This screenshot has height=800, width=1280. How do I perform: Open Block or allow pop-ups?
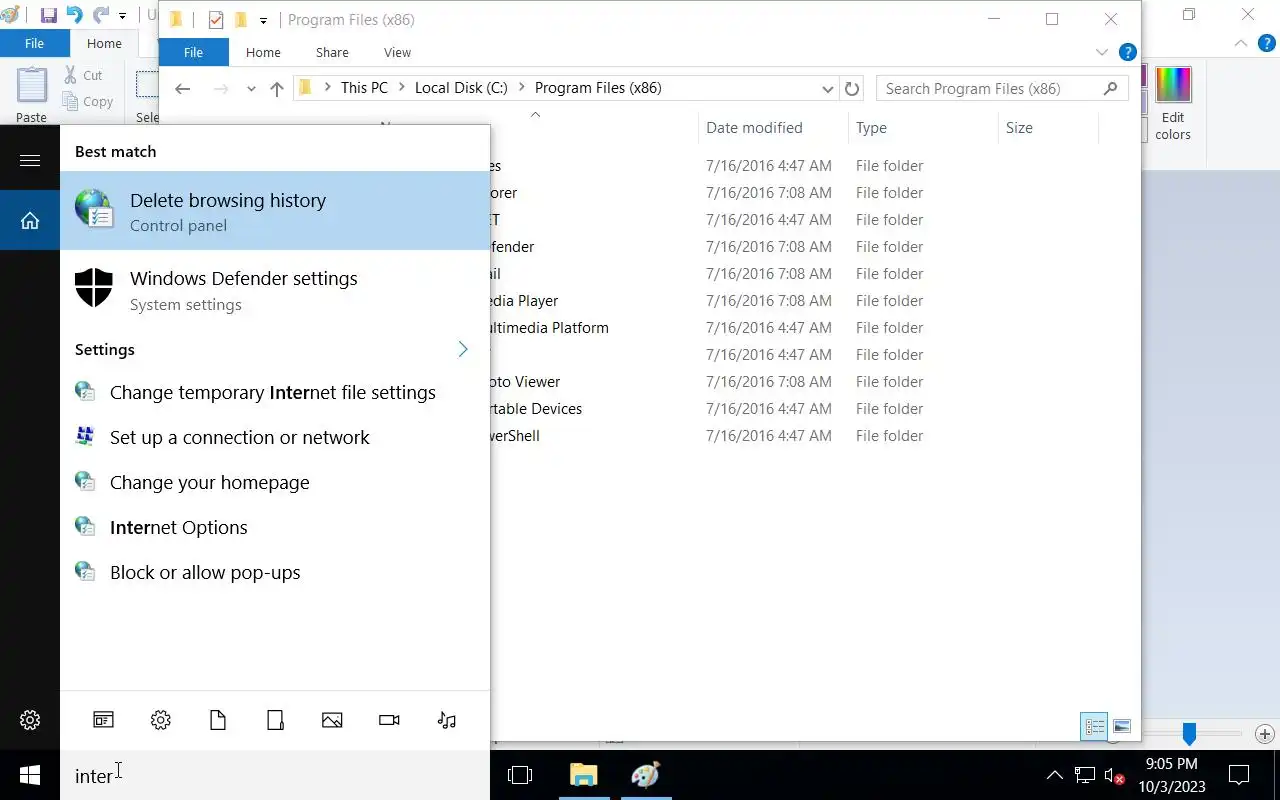tap(275, 572)
